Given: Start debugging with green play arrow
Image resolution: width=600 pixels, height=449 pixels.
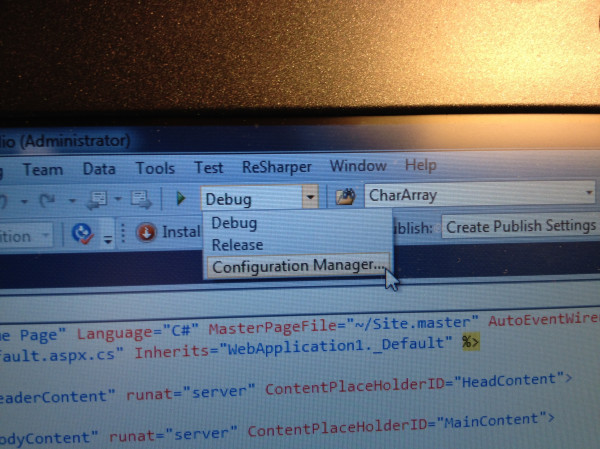Looking at the screenshot, I should click(x=180, y=198).
